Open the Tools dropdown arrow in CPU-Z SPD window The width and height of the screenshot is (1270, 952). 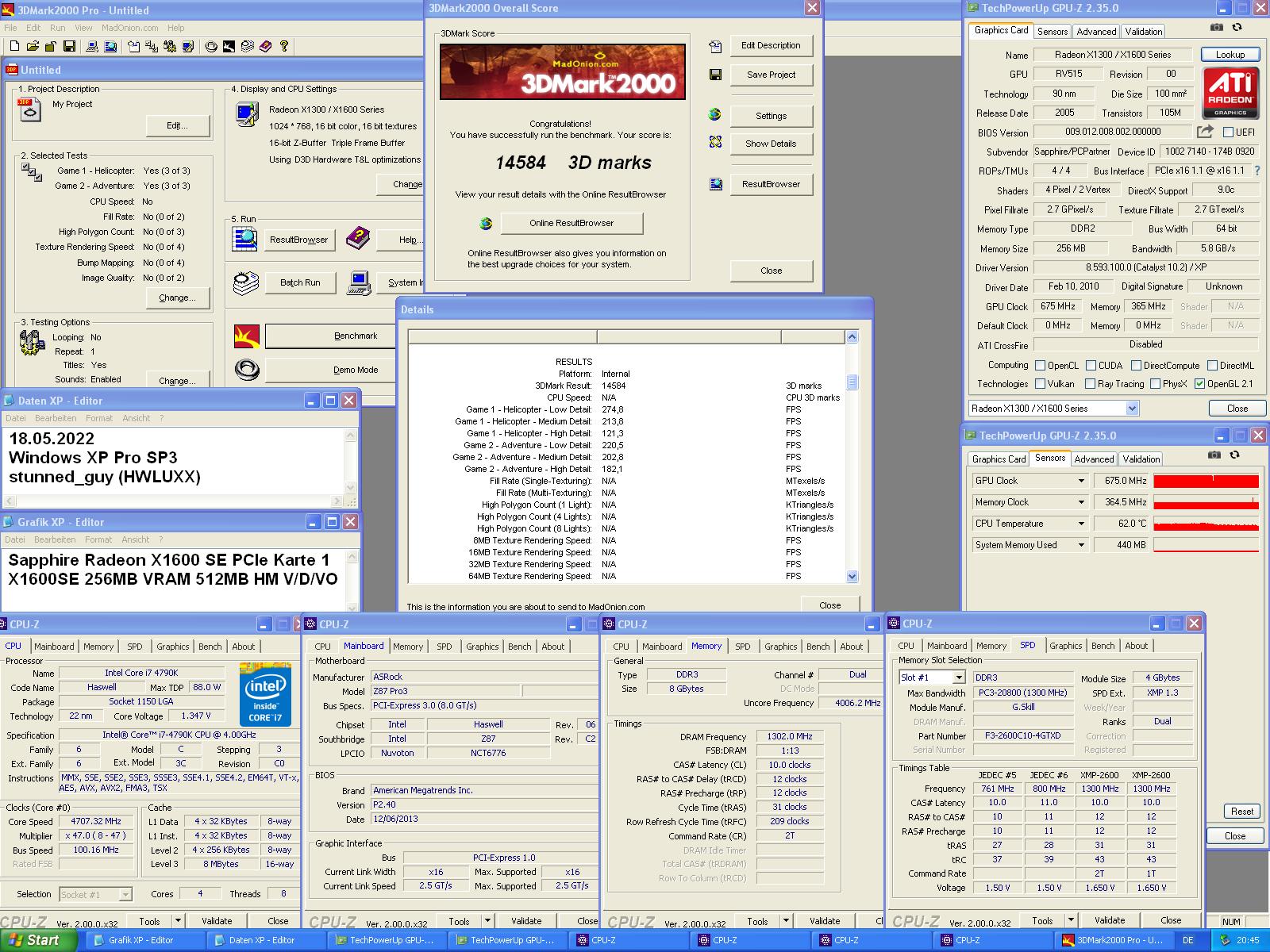click(1071, 920)
